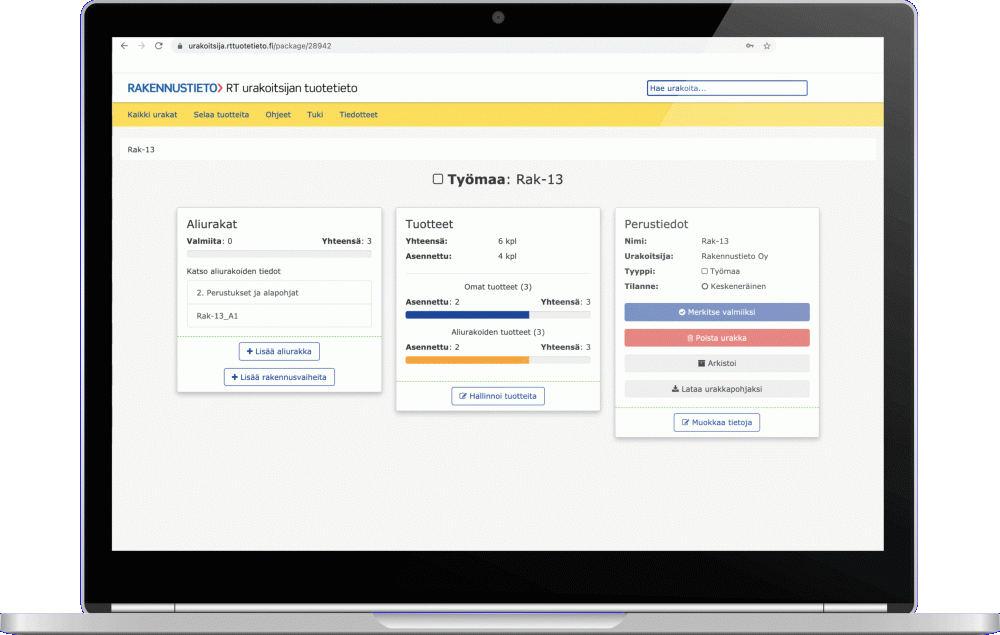Click the Katso aliurakoiden tiedot text
1000x635 pixels.
click(233, 271)
